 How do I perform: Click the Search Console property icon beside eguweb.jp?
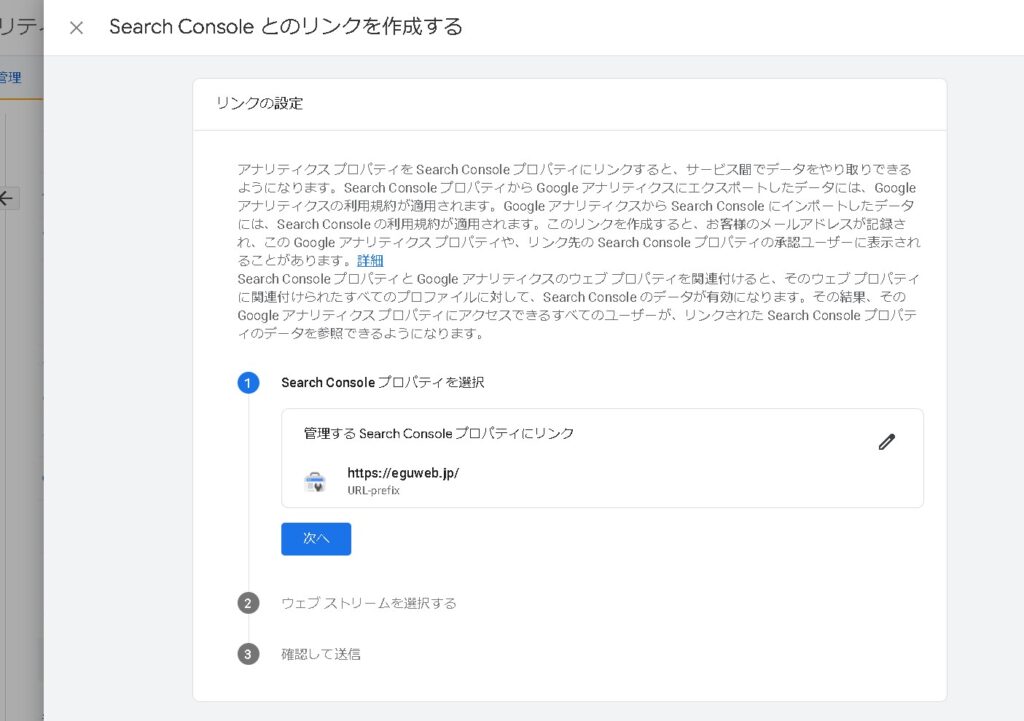click(315, 481)
